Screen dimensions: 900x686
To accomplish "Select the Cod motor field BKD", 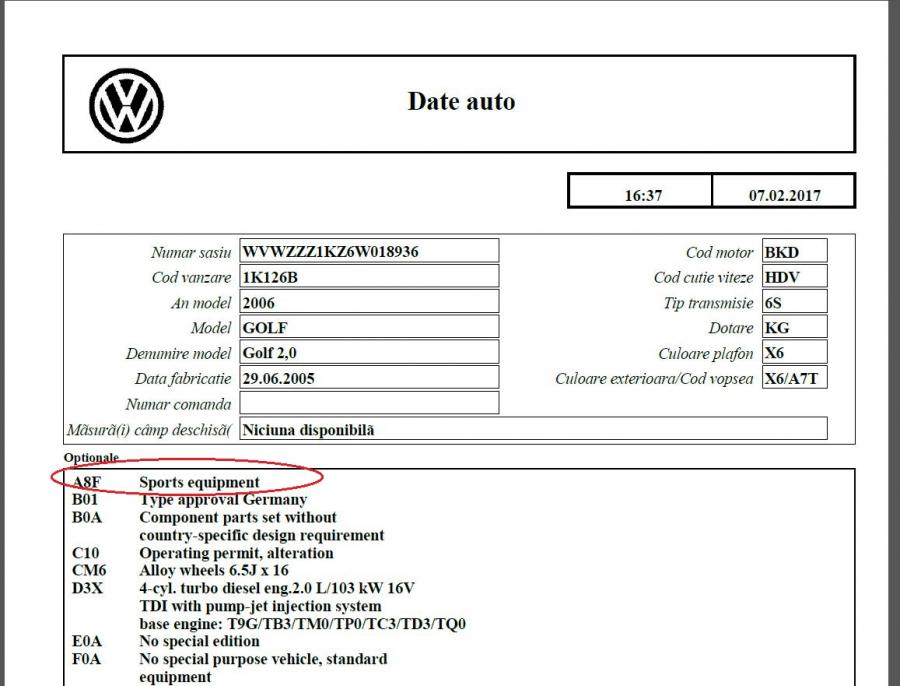I will pyautogui.click(x=794, y=251).
